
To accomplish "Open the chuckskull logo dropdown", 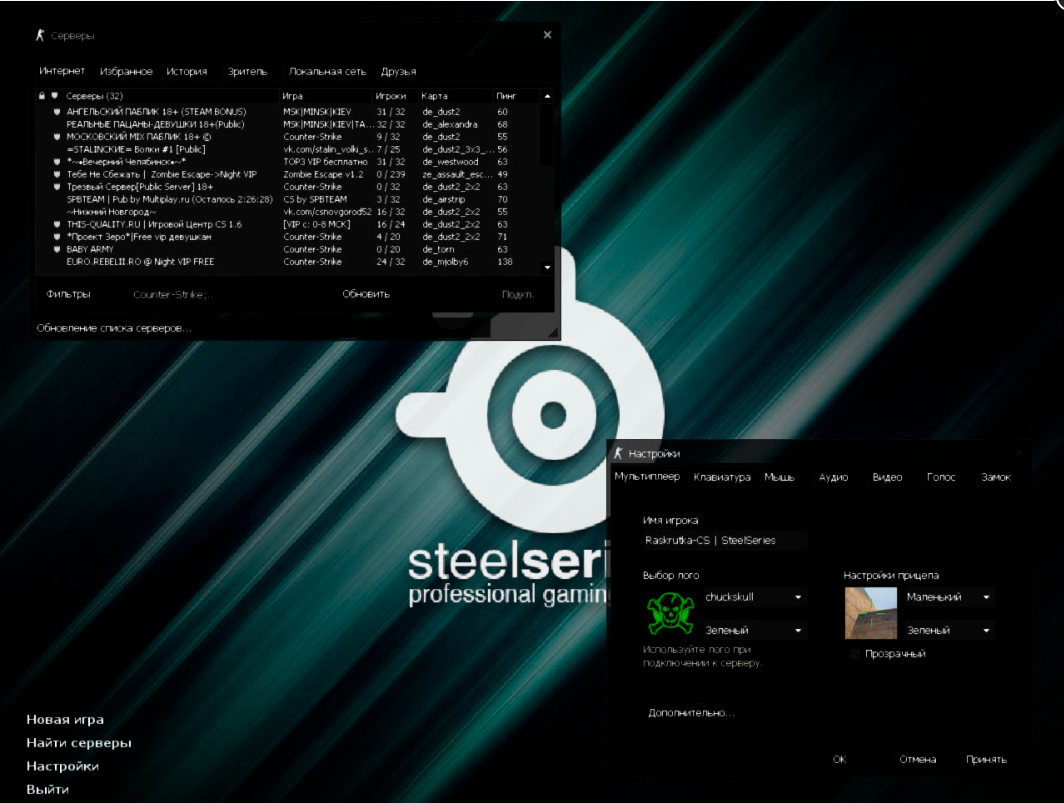I will [x=755, y=597].
